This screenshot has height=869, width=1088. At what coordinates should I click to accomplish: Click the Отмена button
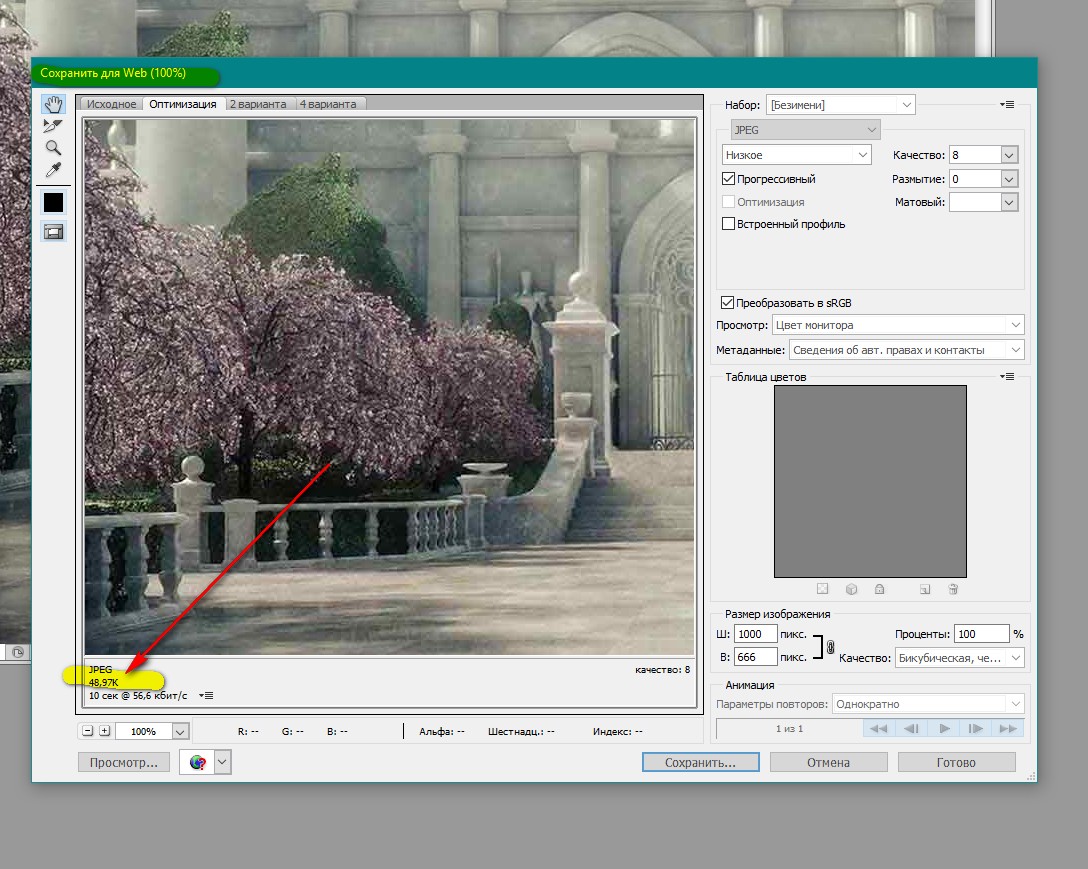(828, 762)
